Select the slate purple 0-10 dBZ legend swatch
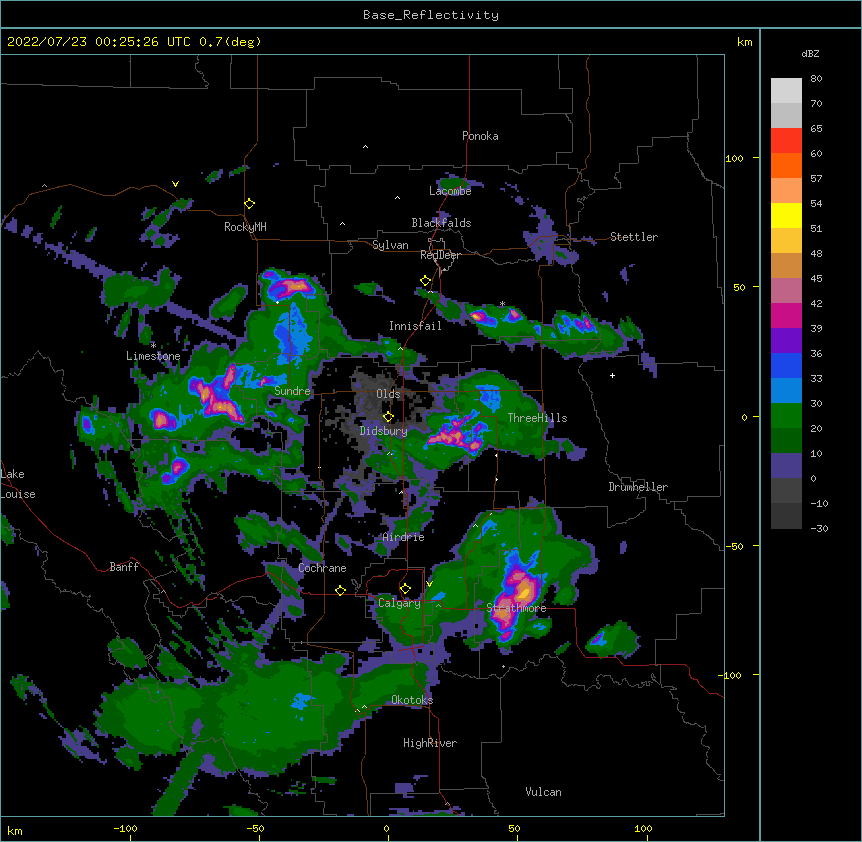Image resolution: width=862 pixels, height=842 pixels. 786,466
